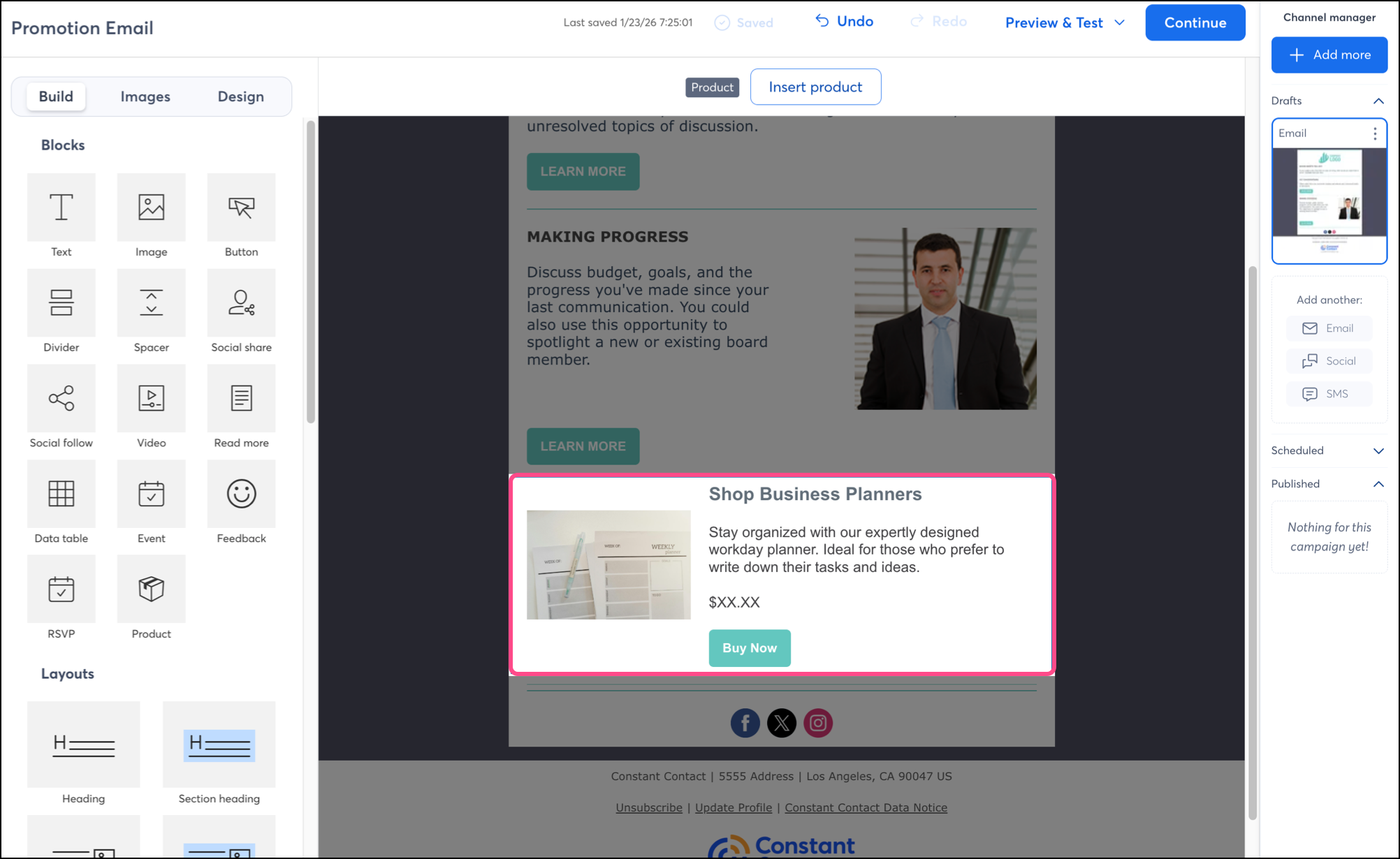Collapse the Drafts section
This screenshot has height=859, width=1400.
click(1378, 101)
